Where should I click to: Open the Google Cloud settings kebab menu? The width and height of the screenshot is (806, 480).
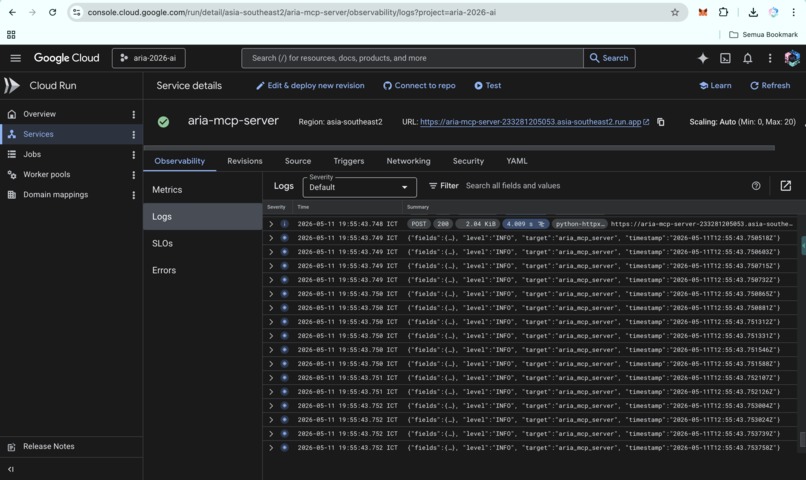click(770, 58)
